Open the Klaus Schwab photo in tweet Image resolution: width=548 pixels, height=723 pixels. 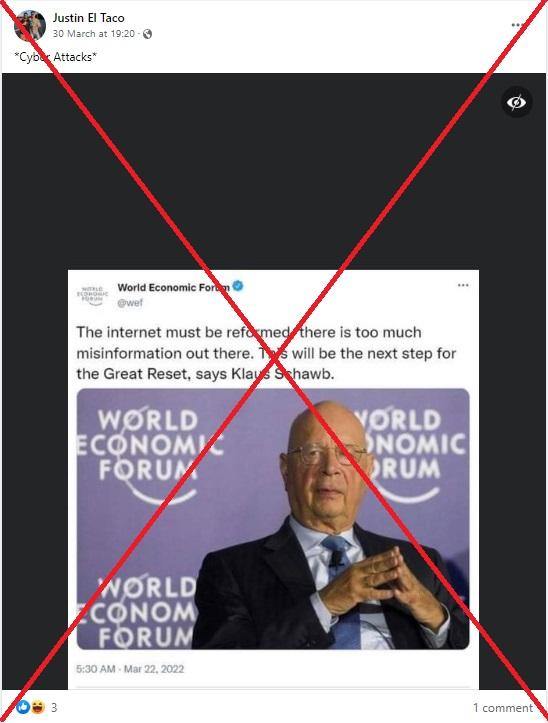click(x=273, y=519)
